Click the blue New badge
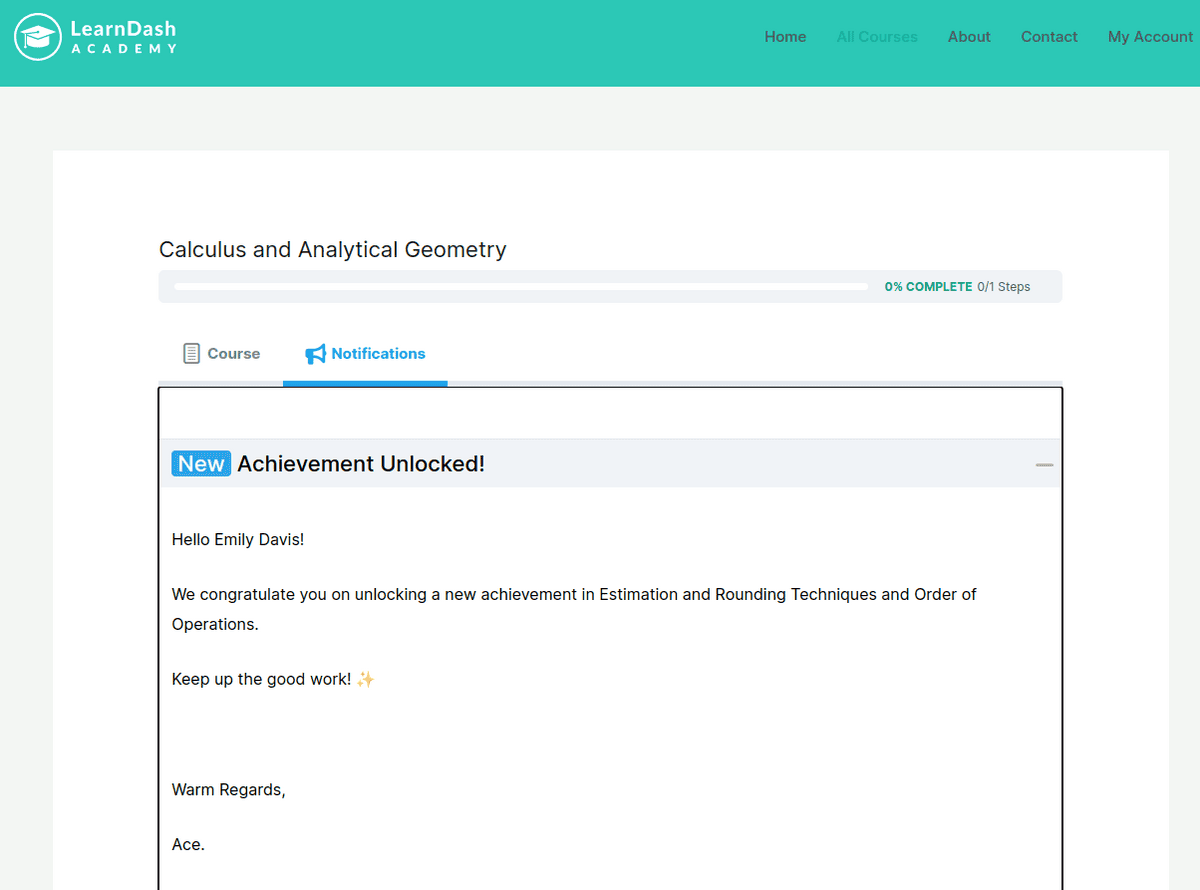This screenshot has height=890, width=1200. click(x=201, y=464)
